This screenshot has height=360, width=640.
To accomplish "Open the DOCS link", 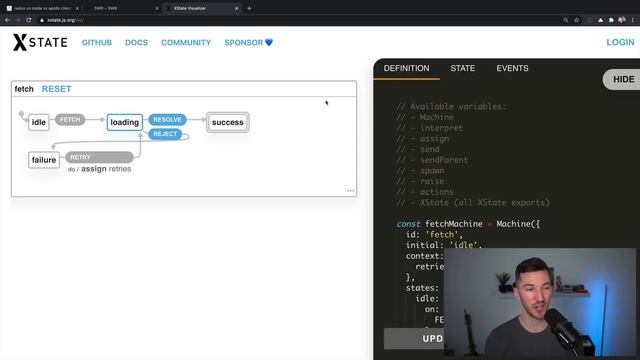I will click(x=136, y=42).
